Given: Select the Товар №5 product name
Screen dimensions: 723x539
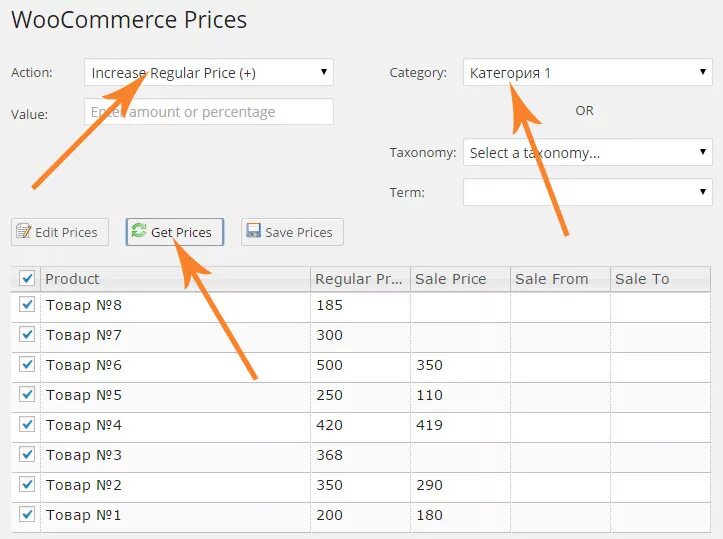Looking at the screenshot, I should tap(83, 395).
